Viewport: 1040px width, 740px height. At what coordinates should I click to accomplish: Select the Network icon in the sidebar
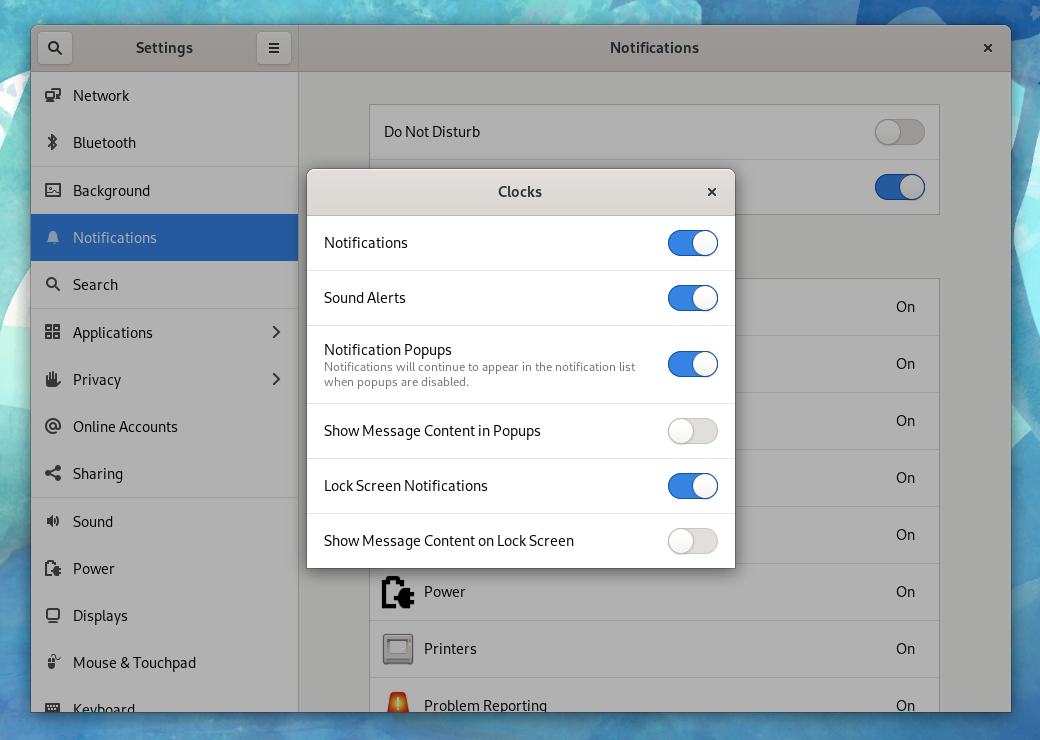tap(52, 95)
